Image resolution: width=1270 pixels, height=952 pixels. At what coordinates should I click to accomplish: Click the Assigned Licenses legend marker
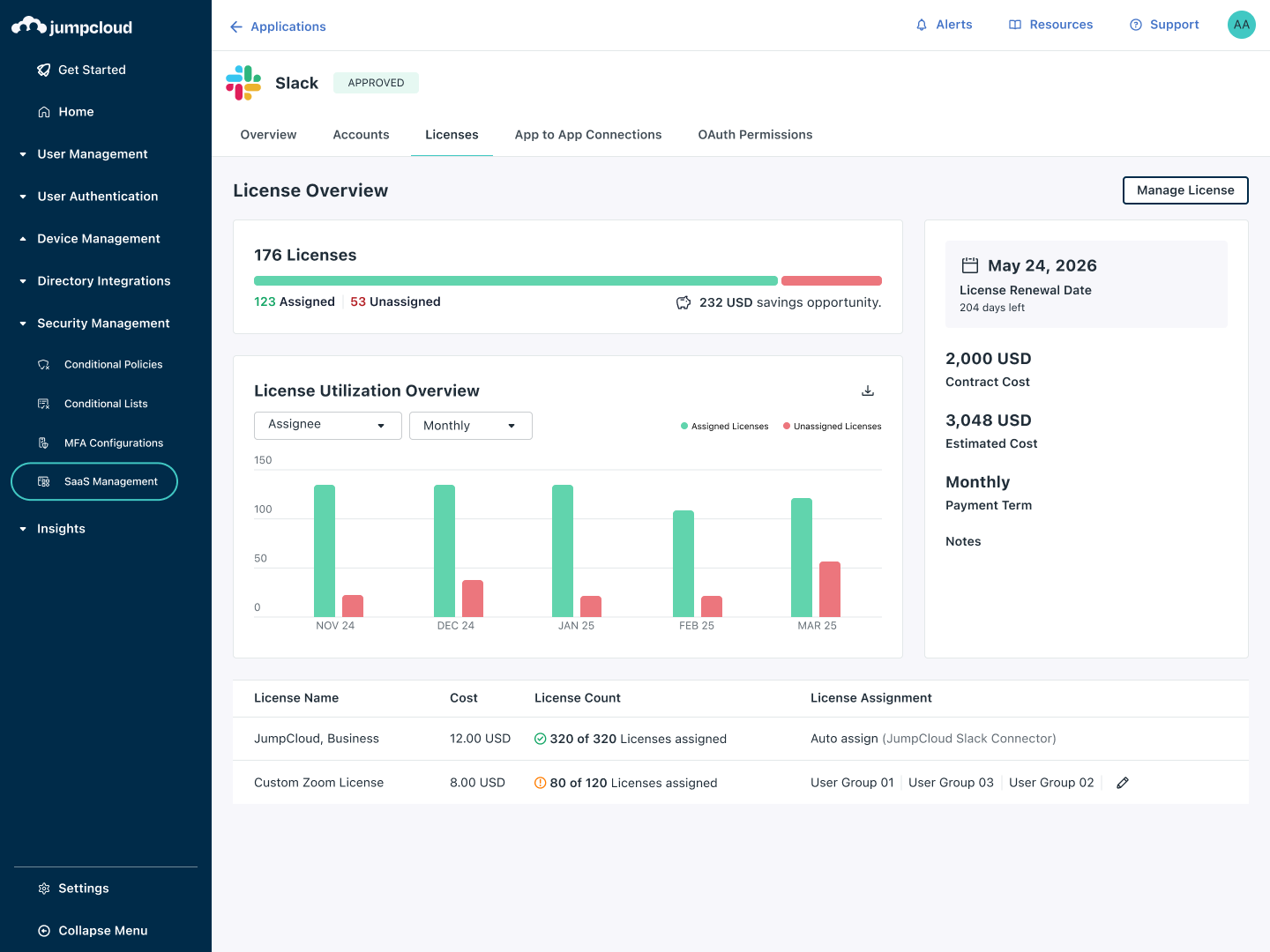click(684, 425)
